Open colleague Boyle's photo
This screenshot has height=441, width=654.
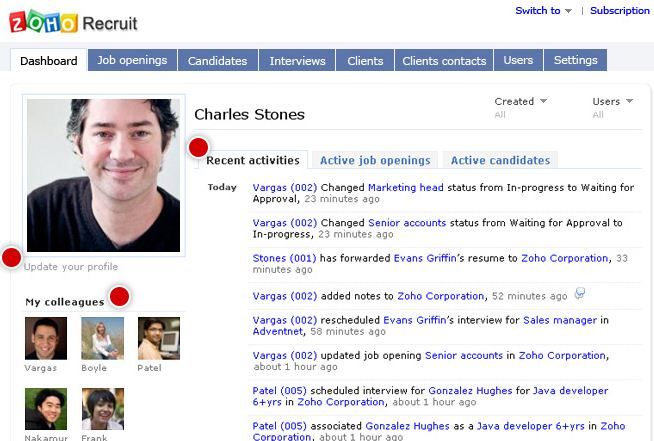point(103,338)
